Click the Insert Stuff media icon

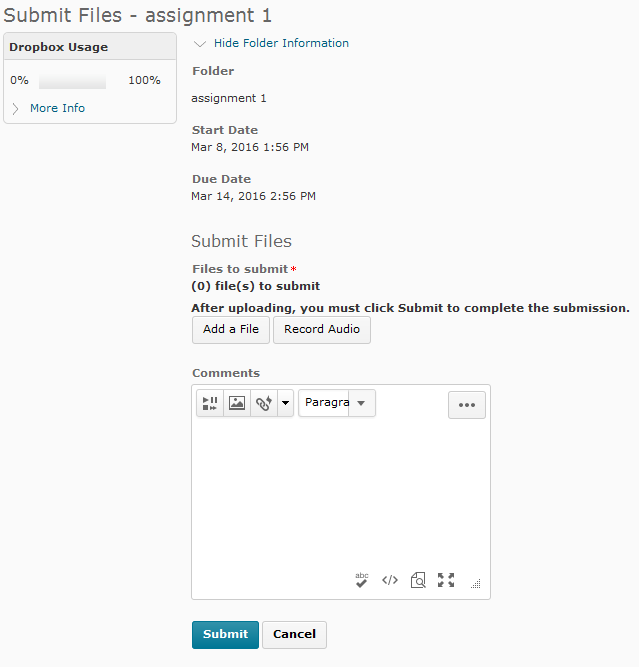(210, 403)
